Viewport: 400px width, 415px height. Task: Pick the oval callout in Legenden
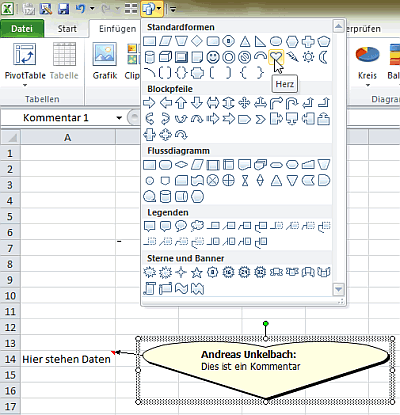coord(181,226)
